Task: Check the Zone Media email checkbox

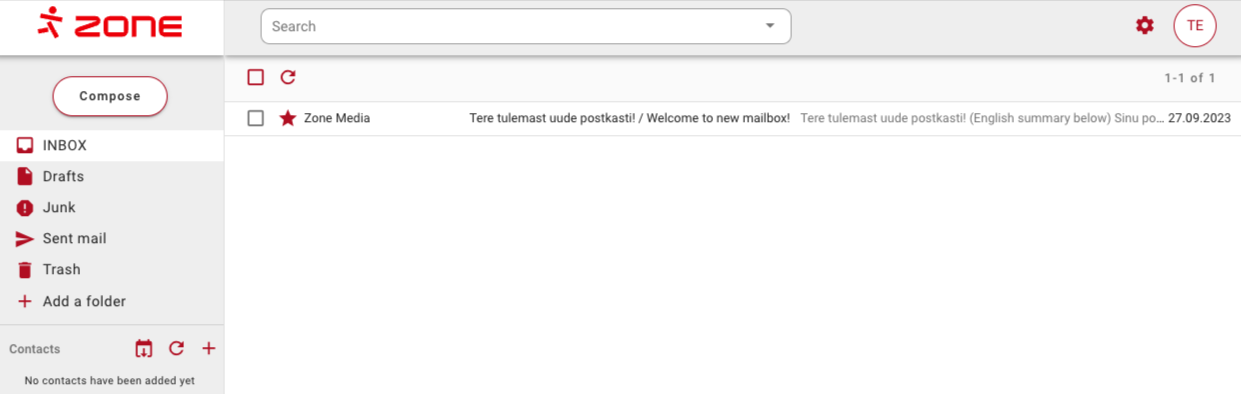Action: tap(256, 118)
